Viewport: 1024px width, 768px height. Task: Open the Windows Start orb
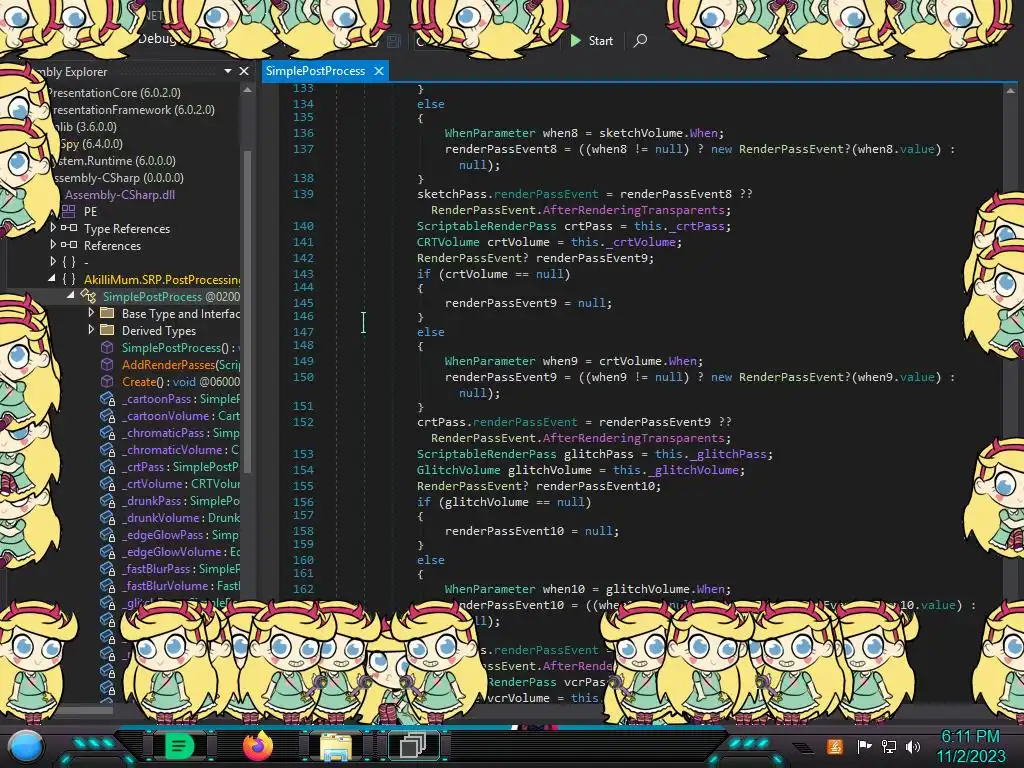click(x=25, y=746)
